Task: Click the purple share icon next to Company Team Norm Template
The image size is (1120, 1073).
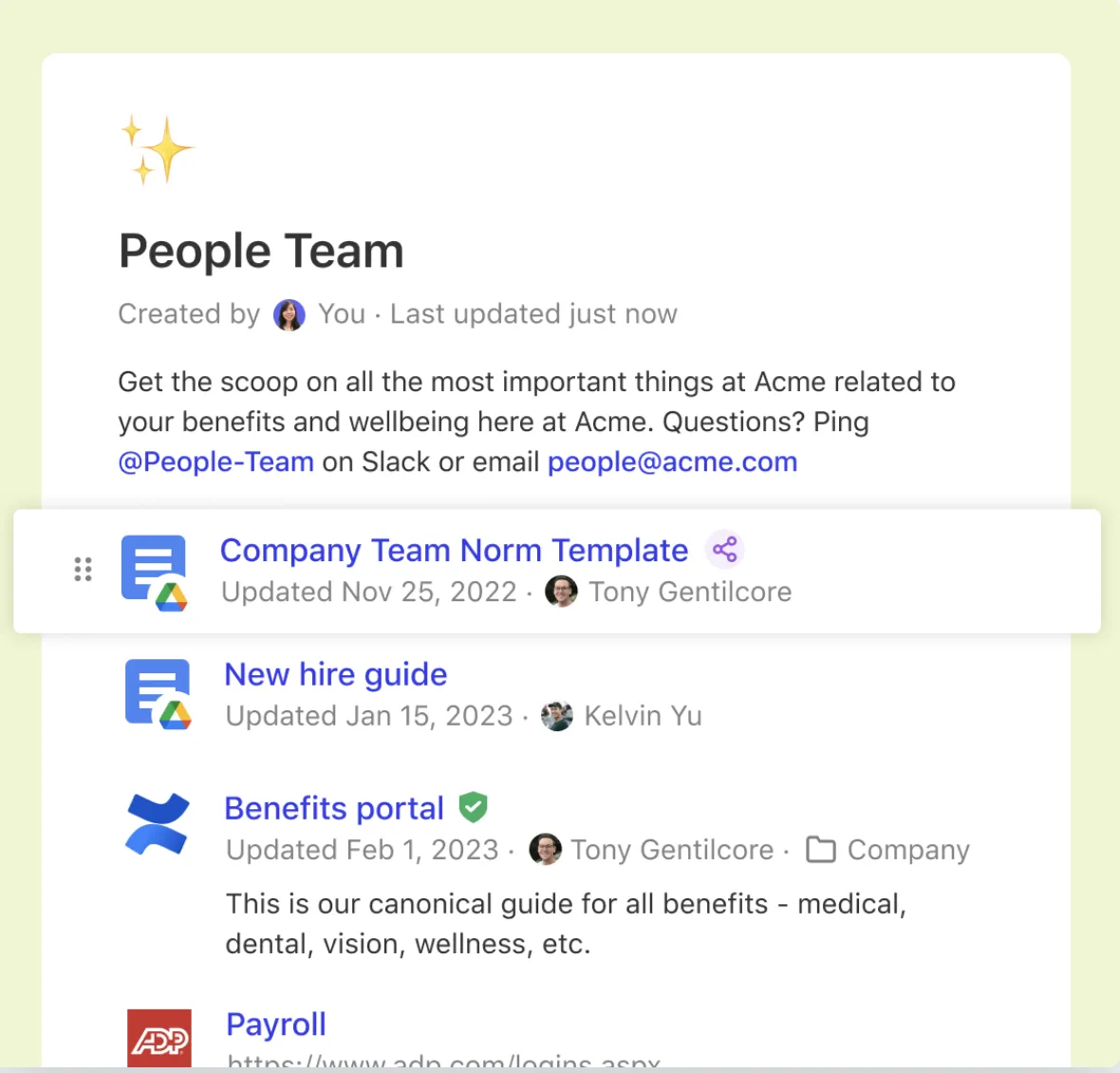Action: click(725, 550)
